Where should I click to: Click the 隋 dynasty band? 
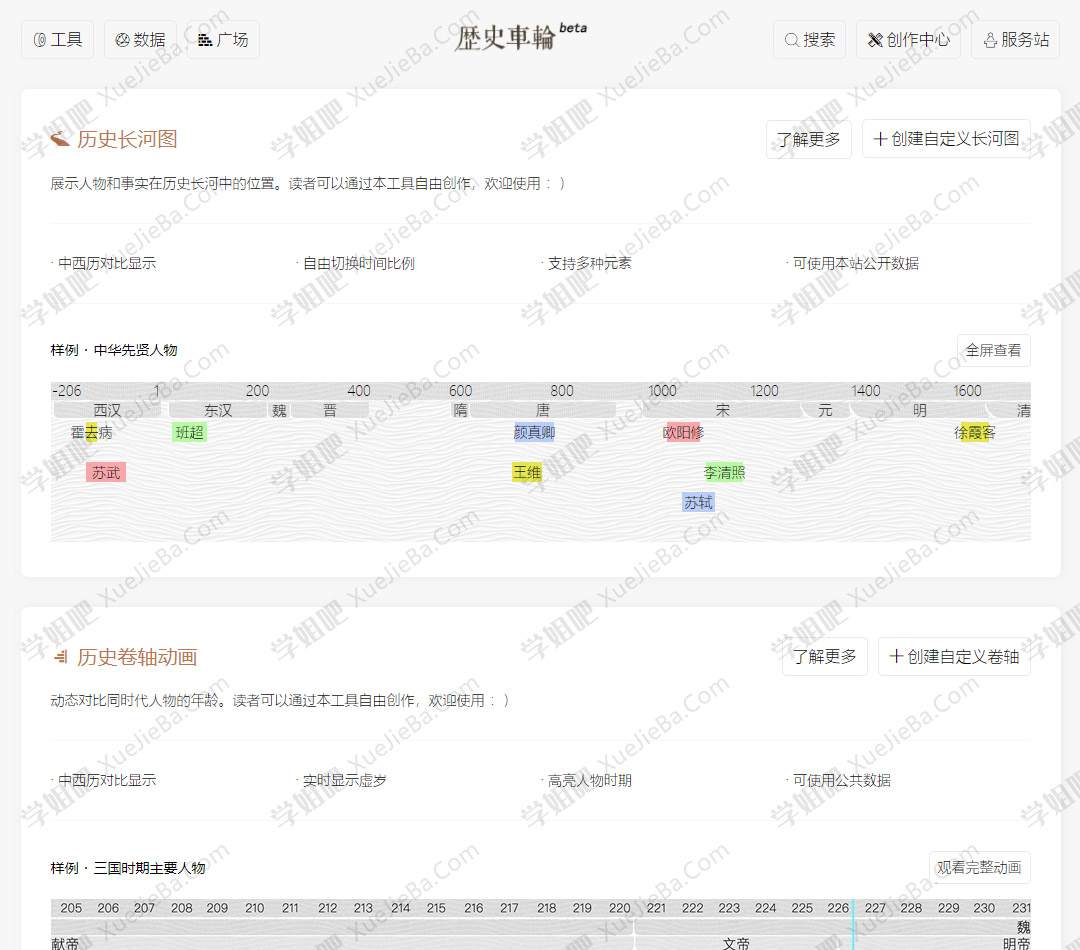460,411
